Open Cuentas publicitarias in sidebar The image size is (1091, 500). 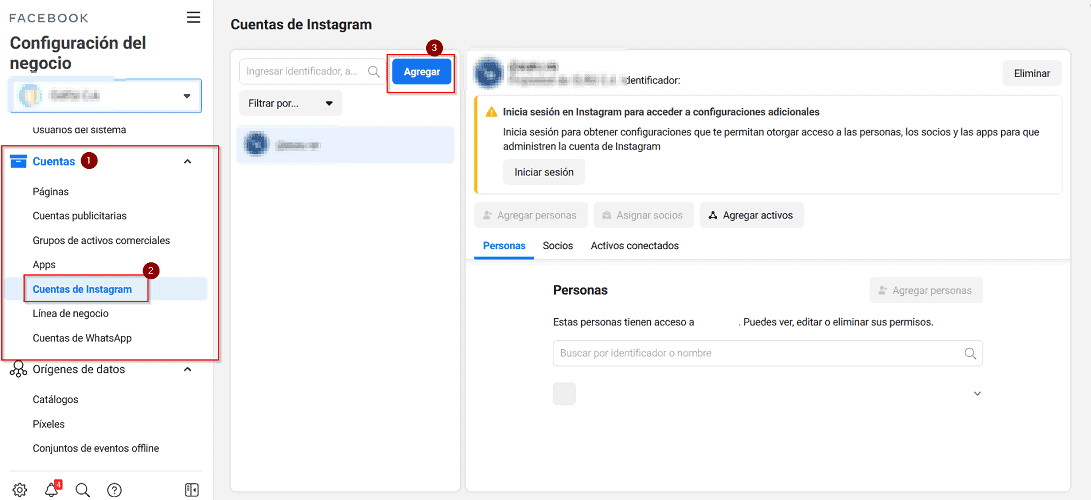click(x=79, y=216)
